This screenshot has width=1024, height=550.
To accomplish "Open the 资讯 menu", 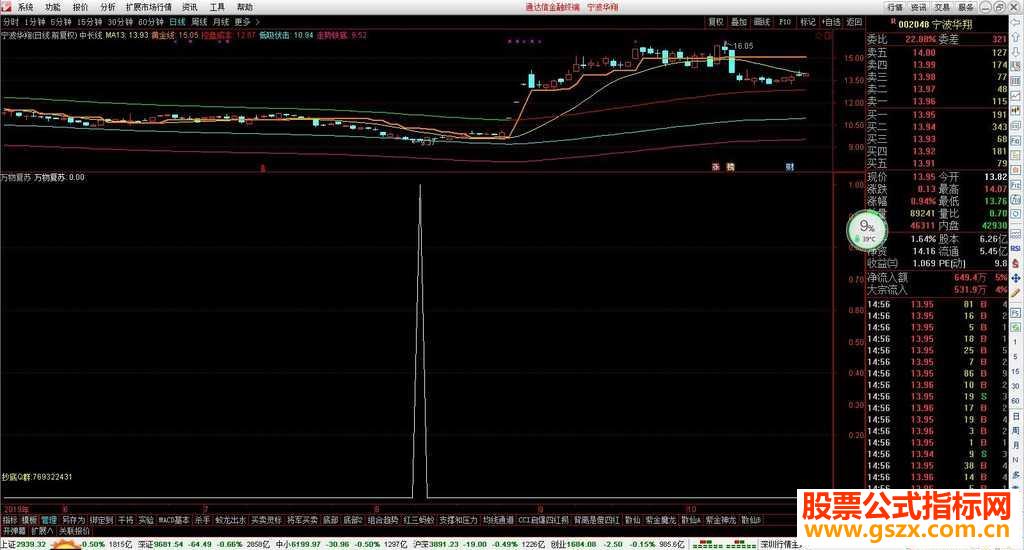I will 189,7.
